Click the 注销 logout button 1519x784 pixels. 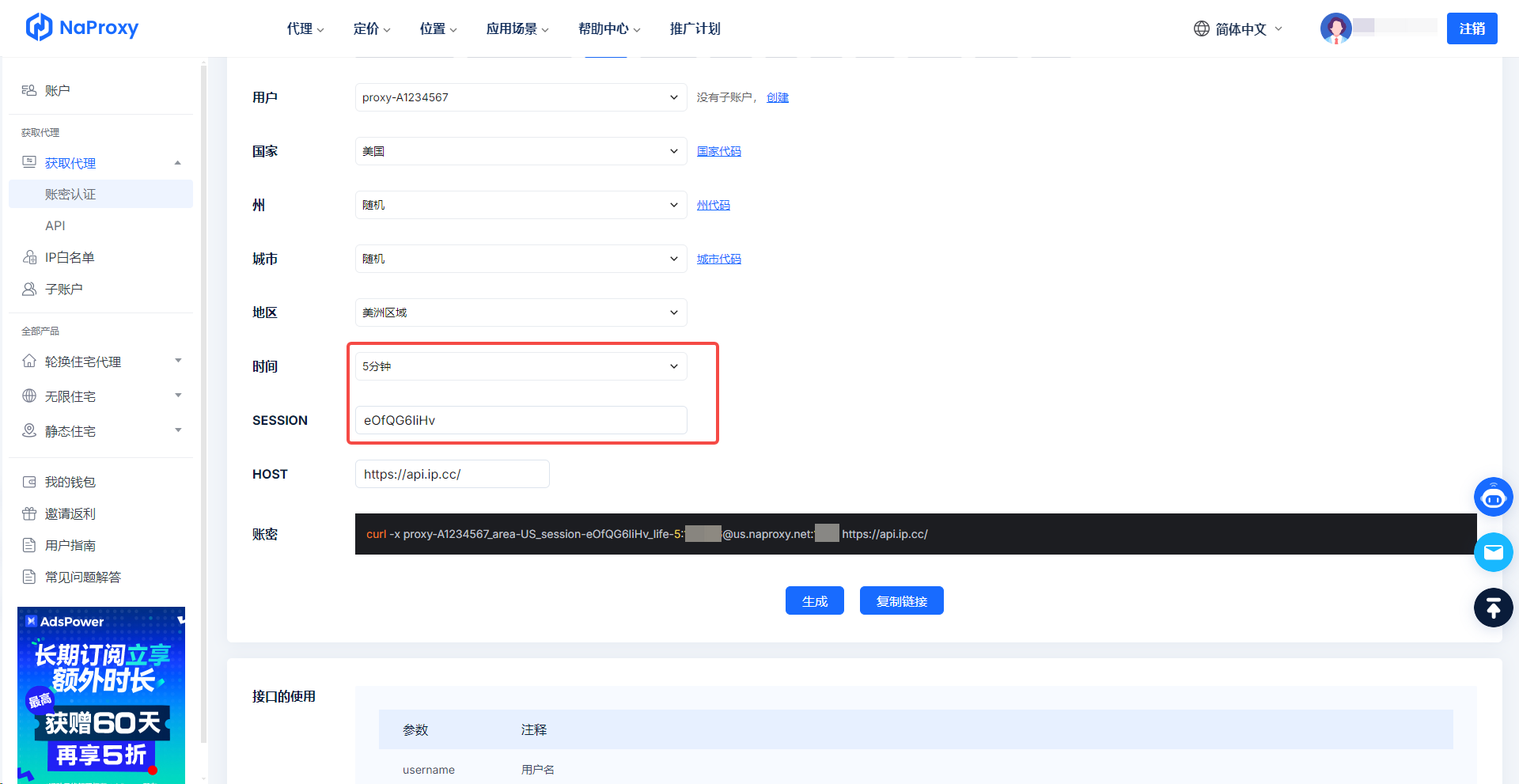pos(1472,28)
